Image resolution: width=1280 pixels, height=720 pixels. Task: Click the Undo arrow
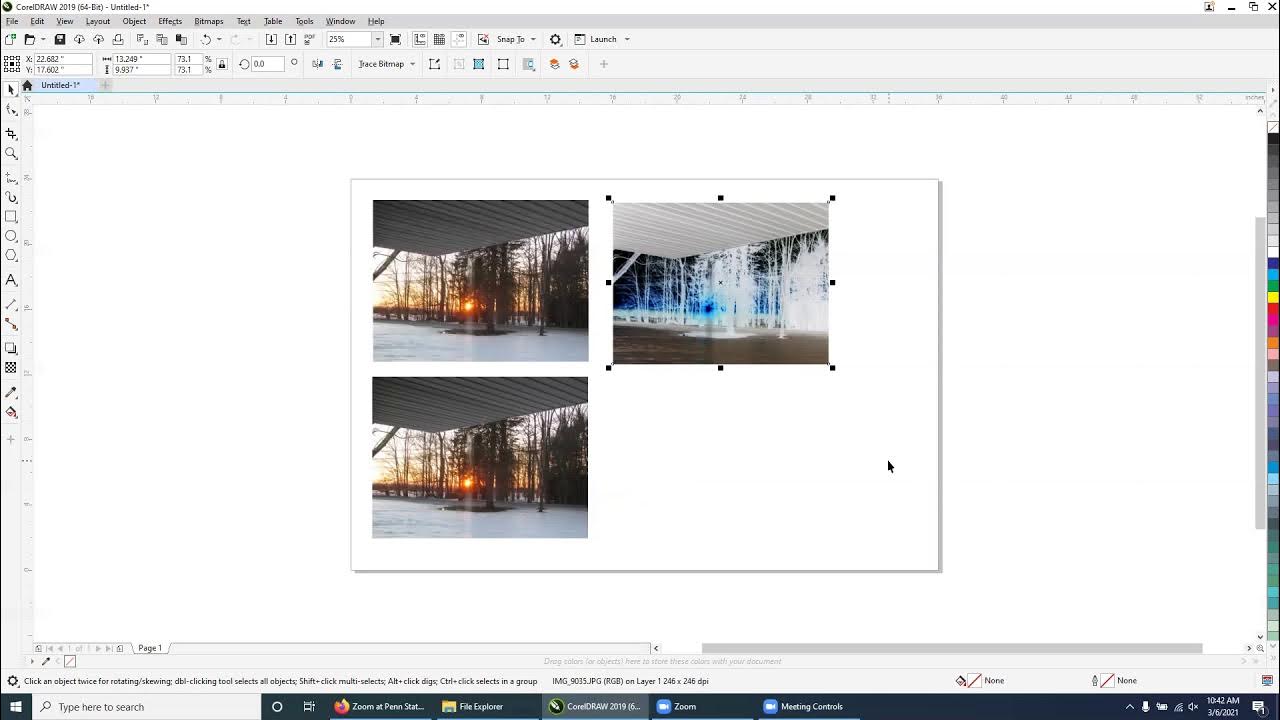click(206, 39)
